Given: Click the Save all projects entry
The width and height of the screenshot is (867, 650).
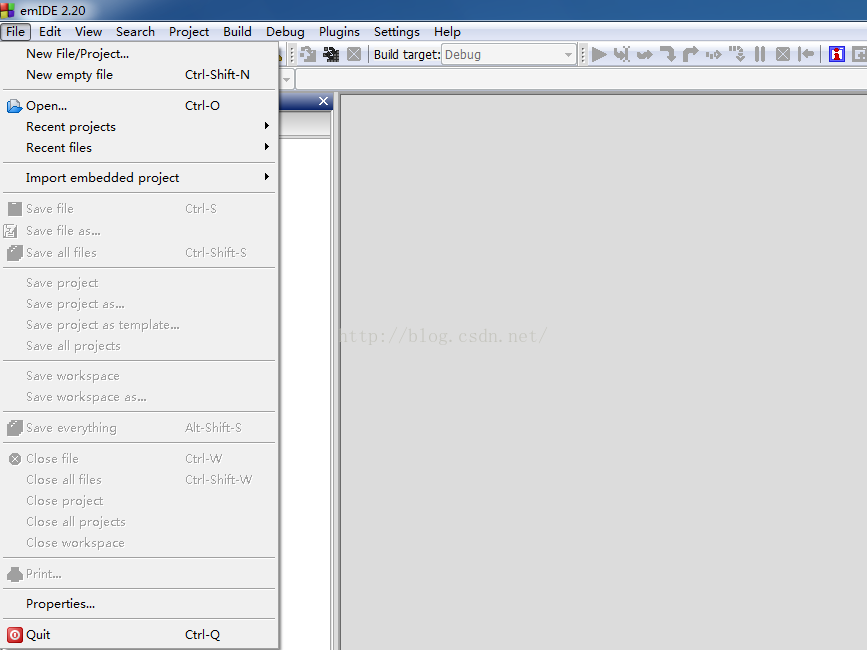Looking at the screenshot, I should pos(139,345).
